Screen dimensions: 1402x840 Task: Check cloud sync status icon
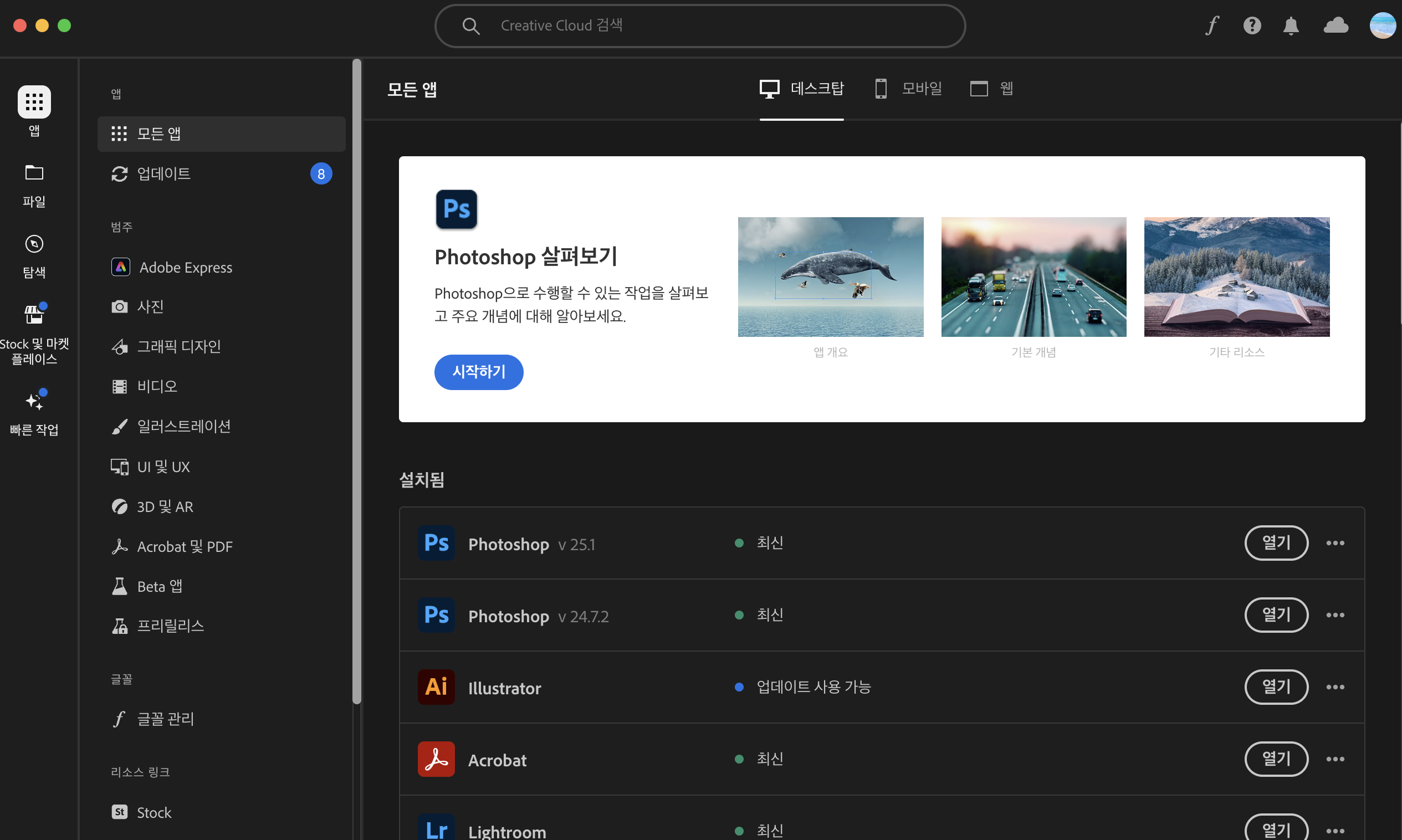(x=1336, y=25)
